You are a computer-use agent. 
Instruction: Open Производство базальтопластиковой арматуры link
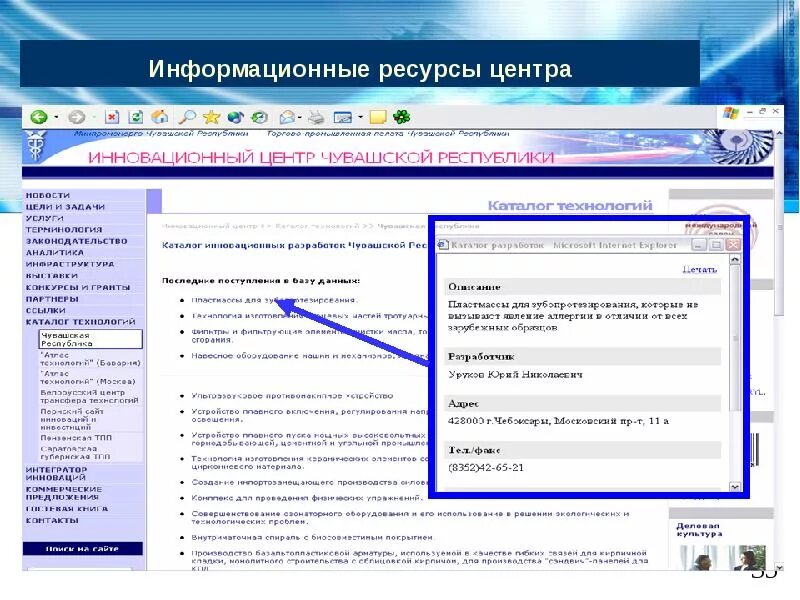point(419,561)
